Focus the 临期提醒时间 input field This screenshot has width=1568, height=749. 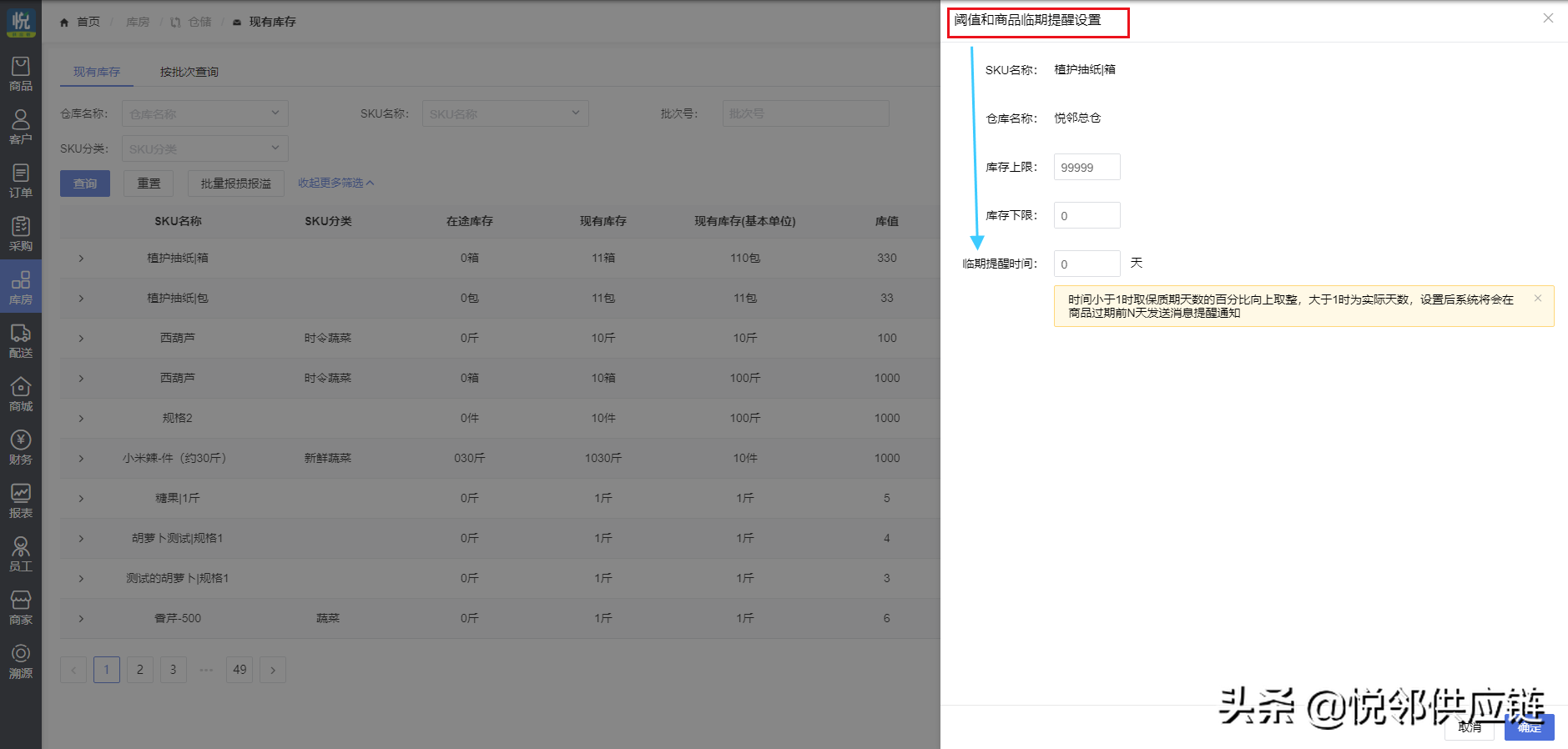tap(1087, 264)
